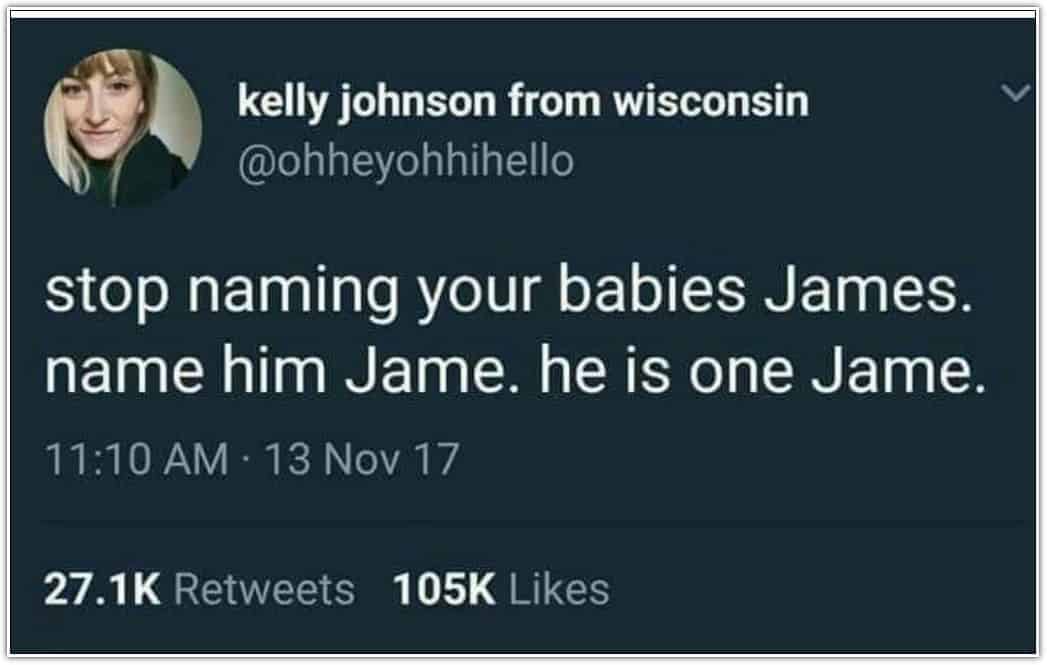Open the 11:10 AM timestamp

point(137,459)
